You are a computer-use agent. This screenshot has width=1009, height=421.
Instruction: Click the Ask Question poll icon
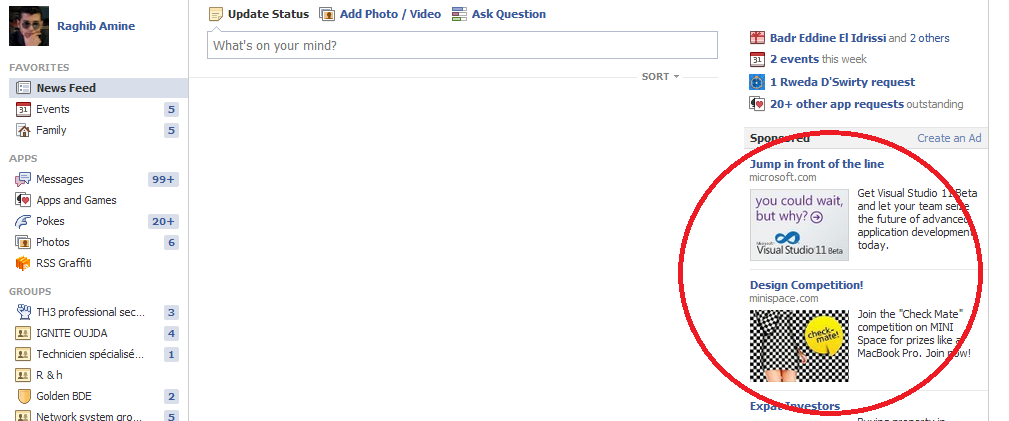point(459,14)
